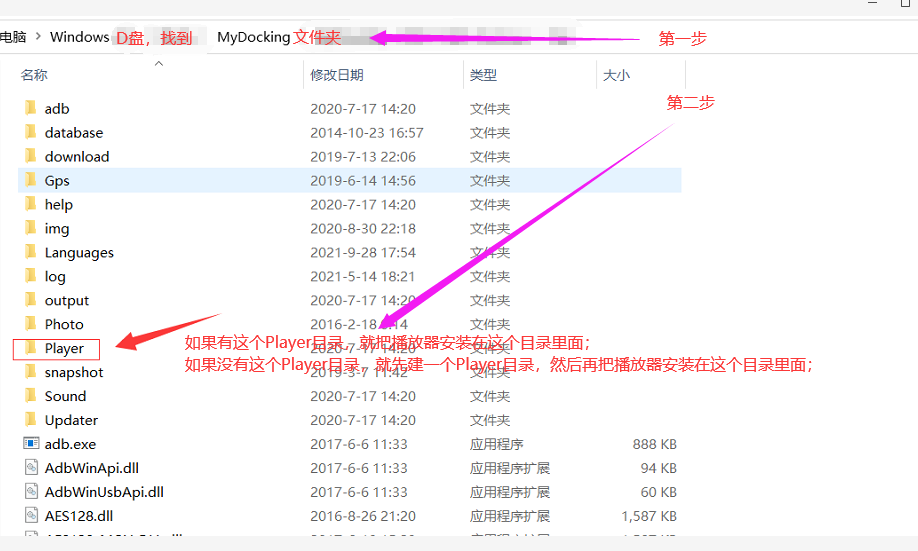Select the Sound folder name
Image resolution: width=918 pixels, height=551 pixels.
[65, 396]
